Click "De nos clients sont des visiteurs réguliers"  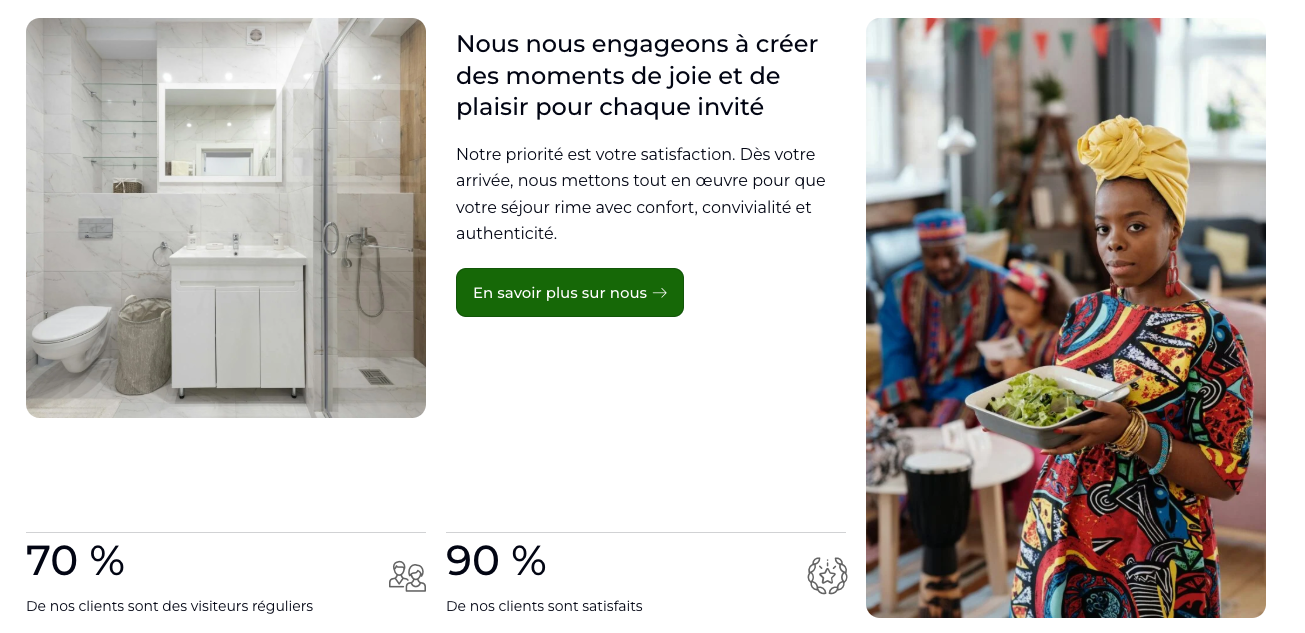(x=169, y=606)
